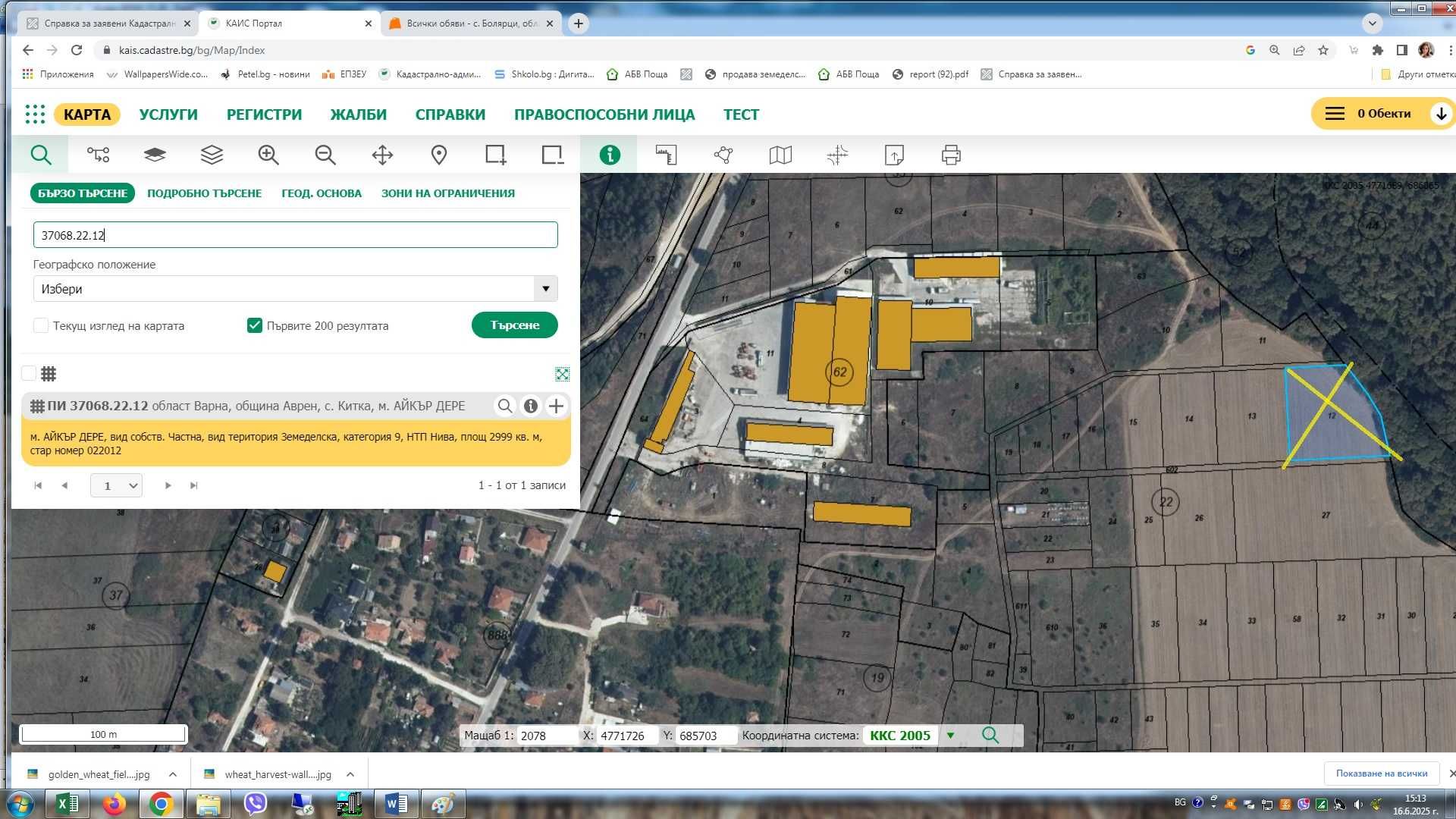Click the quick search text field
This screenshot has width=1456, height=819.
(x=296, y=235)
